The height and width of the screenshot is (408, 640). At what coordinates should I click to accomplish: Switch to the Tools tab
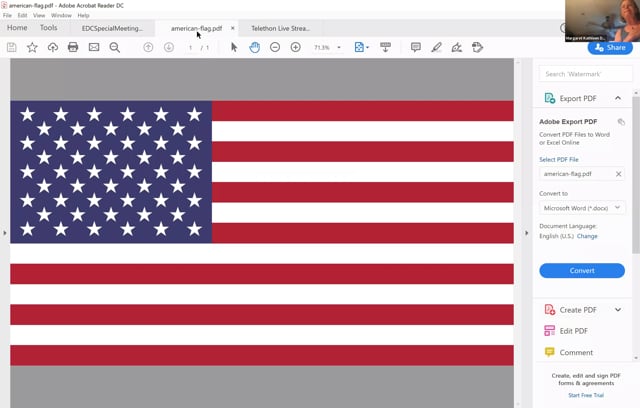click(x=49, y=28)
